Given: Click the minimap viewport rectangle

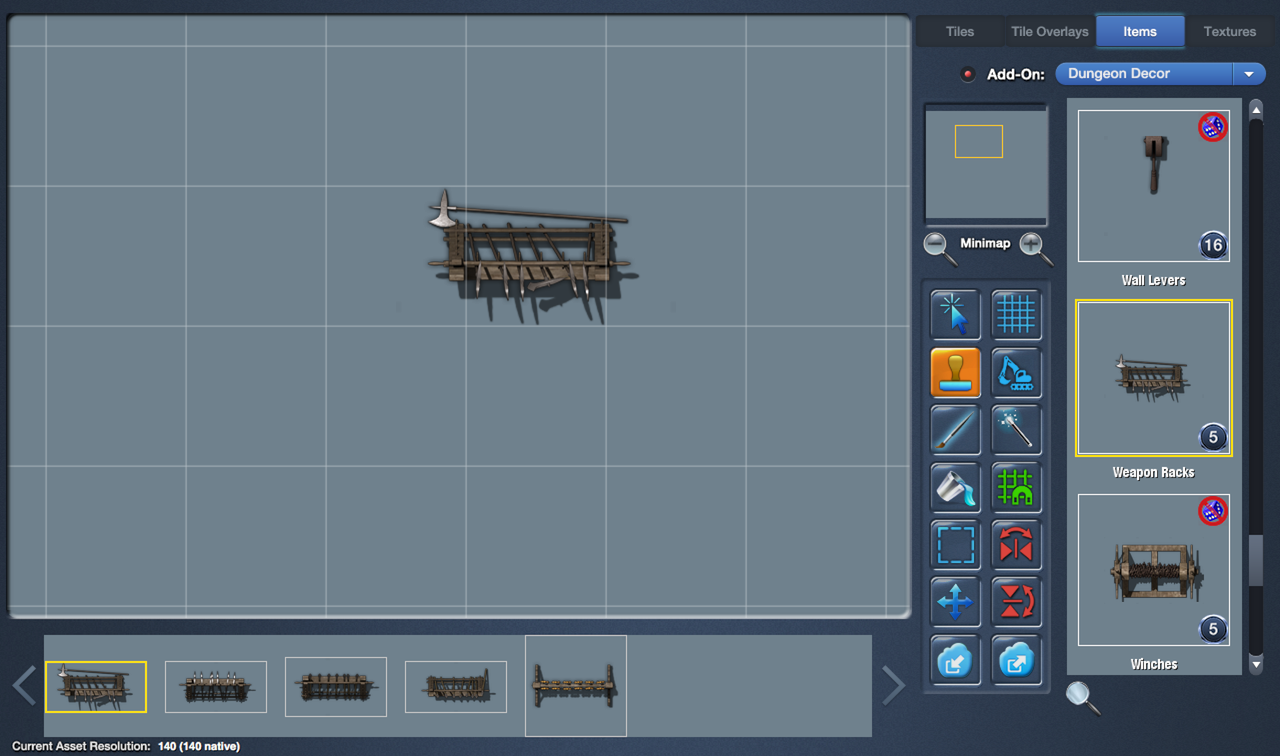Looking at the screenshot, I should [979, 141].
